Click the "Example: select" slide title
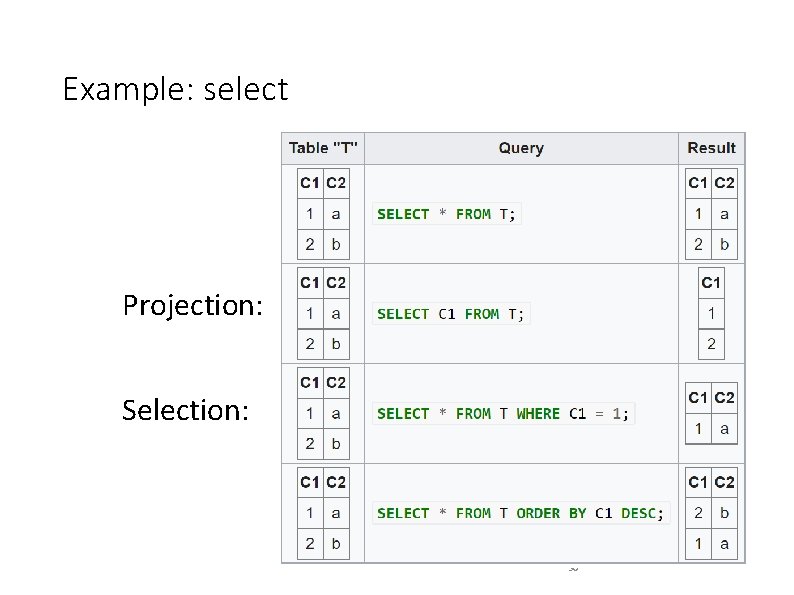This screenshot has height=595, width=794. point(175,90)
